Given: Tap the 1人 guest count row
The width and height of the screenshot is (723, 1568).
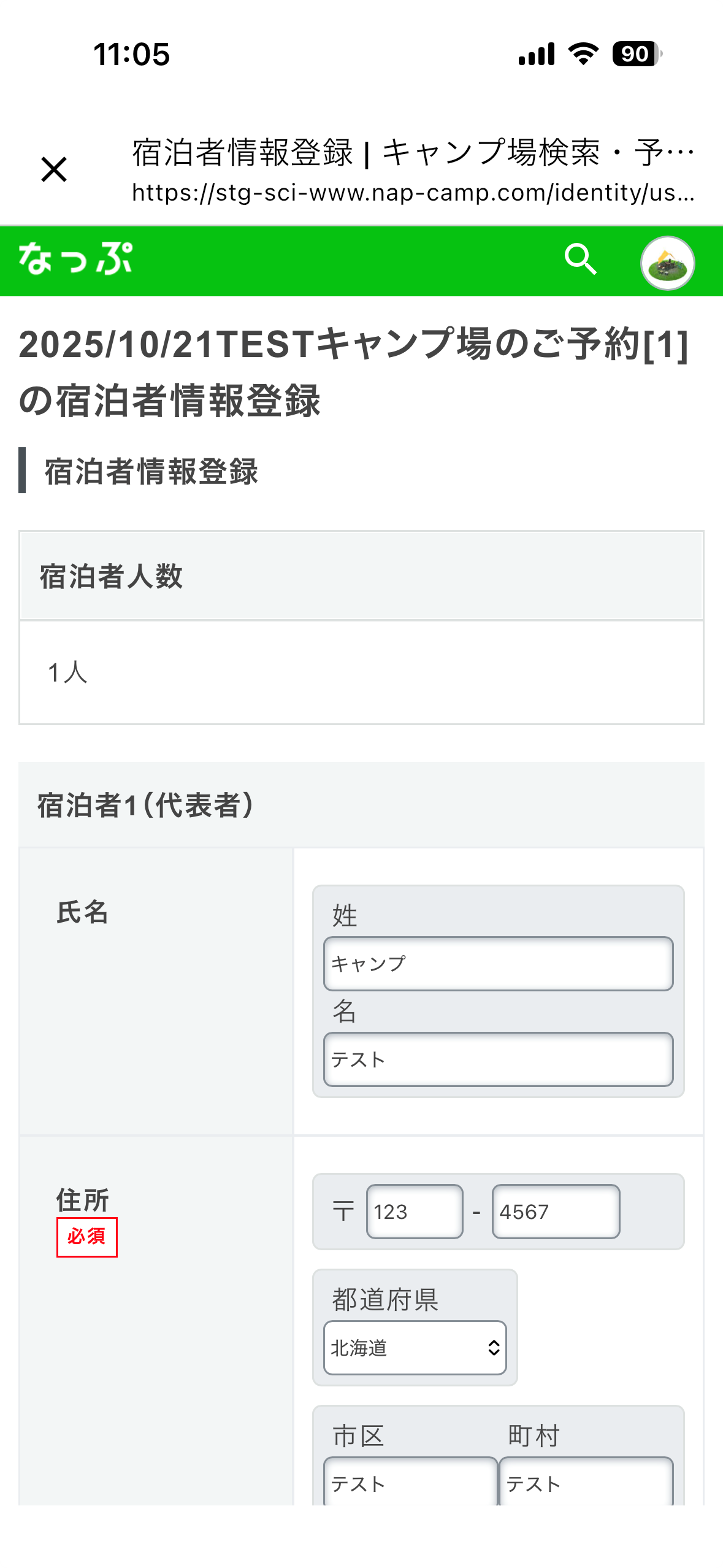Looking at the screenshot, I should coord(362,673).
